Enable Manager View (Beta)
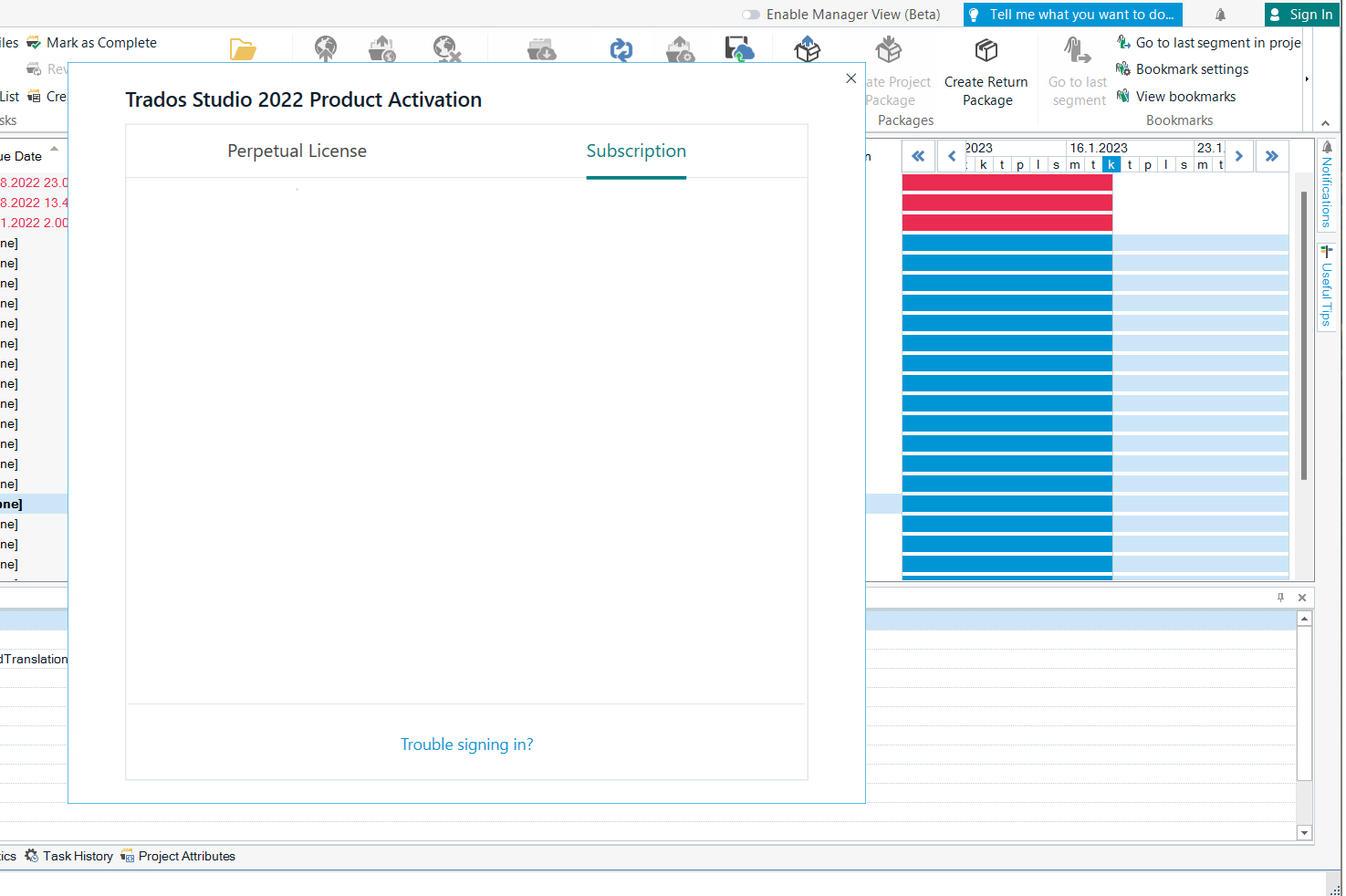 [750, 15]
